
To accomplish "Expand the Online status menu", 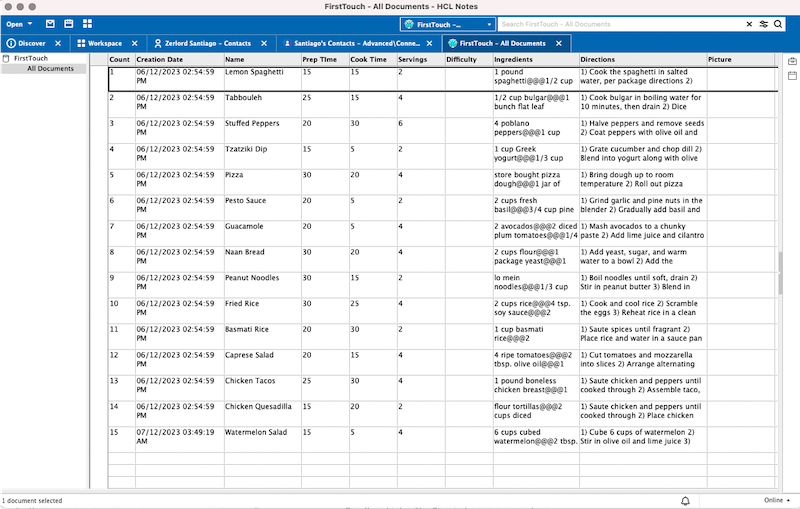I will (x=777, y=500).
